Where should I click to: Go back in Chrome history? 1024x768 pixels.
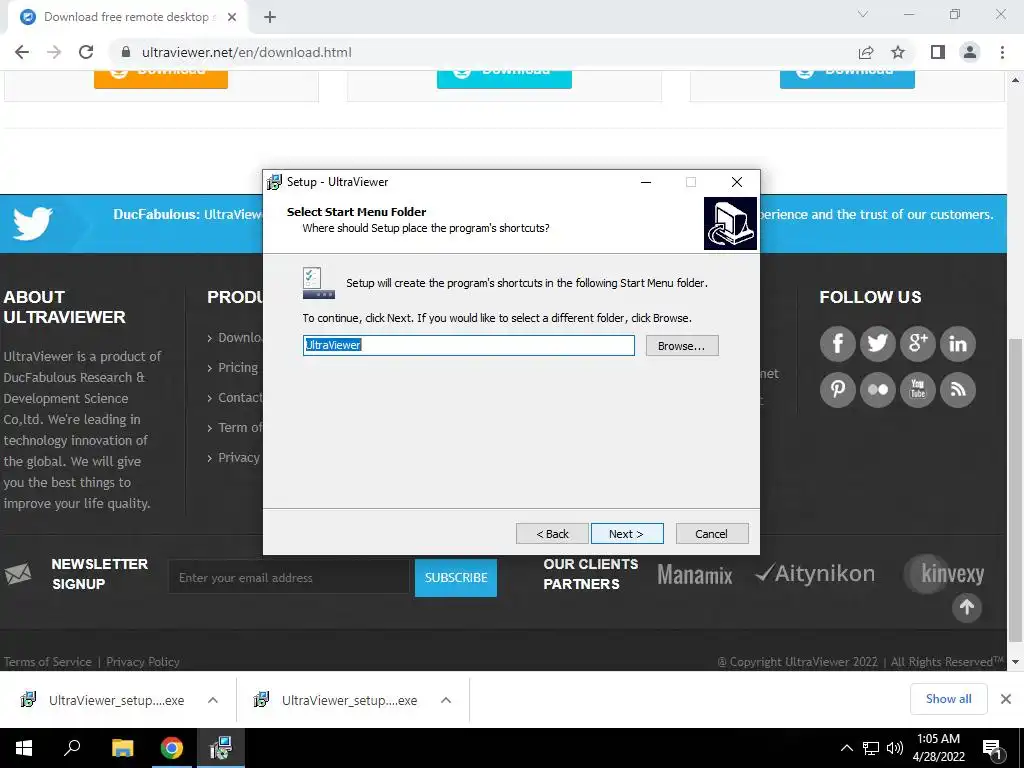22,52
